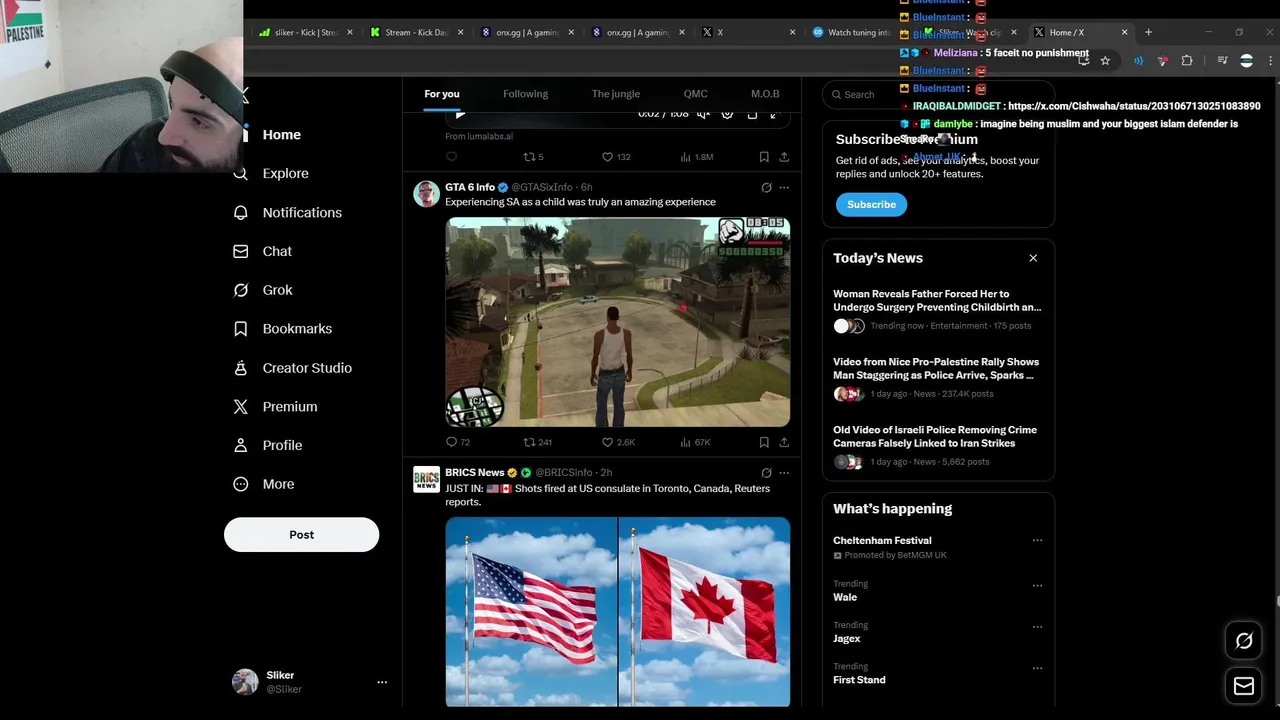Screen dimensions: 1280x720
Task: Click the Premium X logo icon
Action: click(x=240, y=407)
